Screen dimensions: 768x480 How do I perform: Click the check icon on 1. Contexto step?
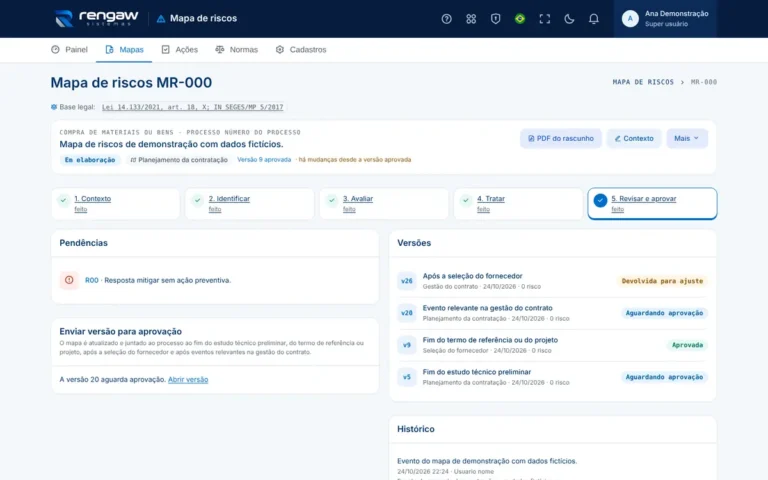pos(63,200)
